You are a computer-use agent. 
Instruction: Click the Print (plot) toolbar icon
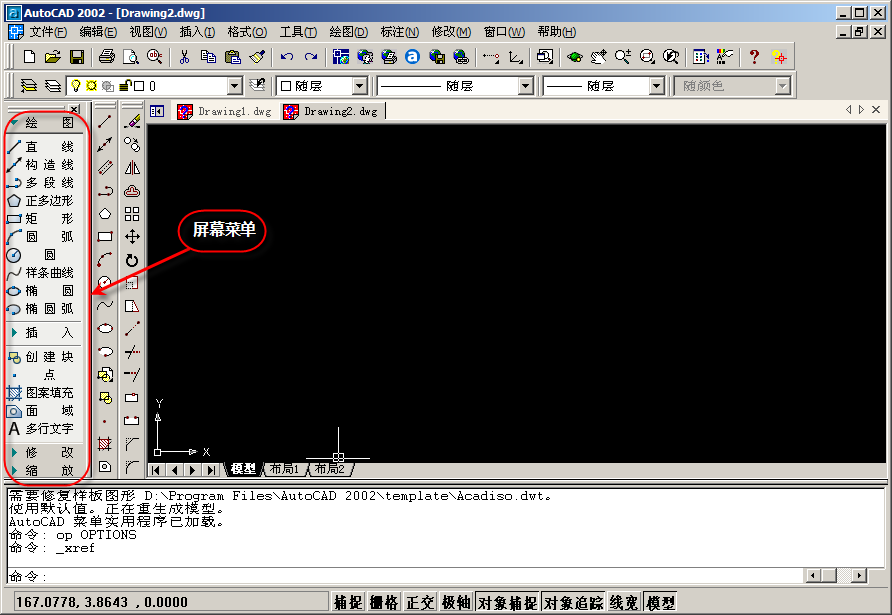(107, 57)
